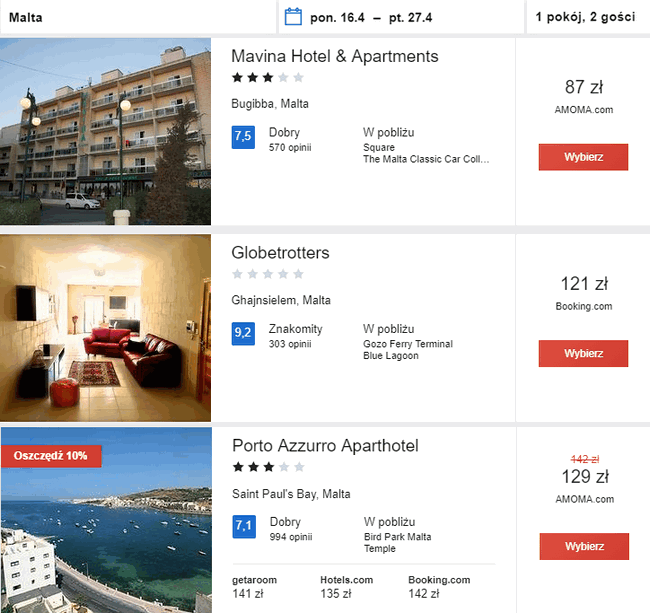Select Wybierz for Porto Azzurro Aparthotel
This screenshot has width=650, height=613.
pyautogui.click(x=584, y=546)
